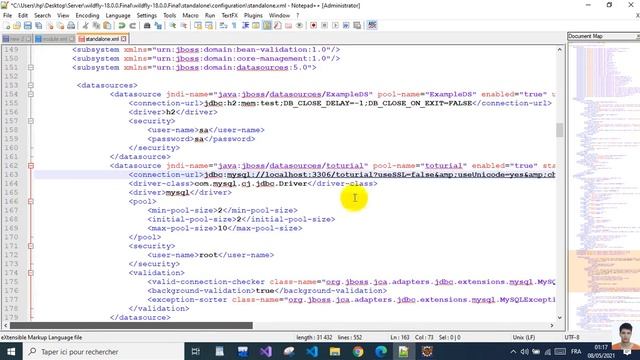
Task: Collapse the pool fold at line 166
Action: tap(31, 201)
